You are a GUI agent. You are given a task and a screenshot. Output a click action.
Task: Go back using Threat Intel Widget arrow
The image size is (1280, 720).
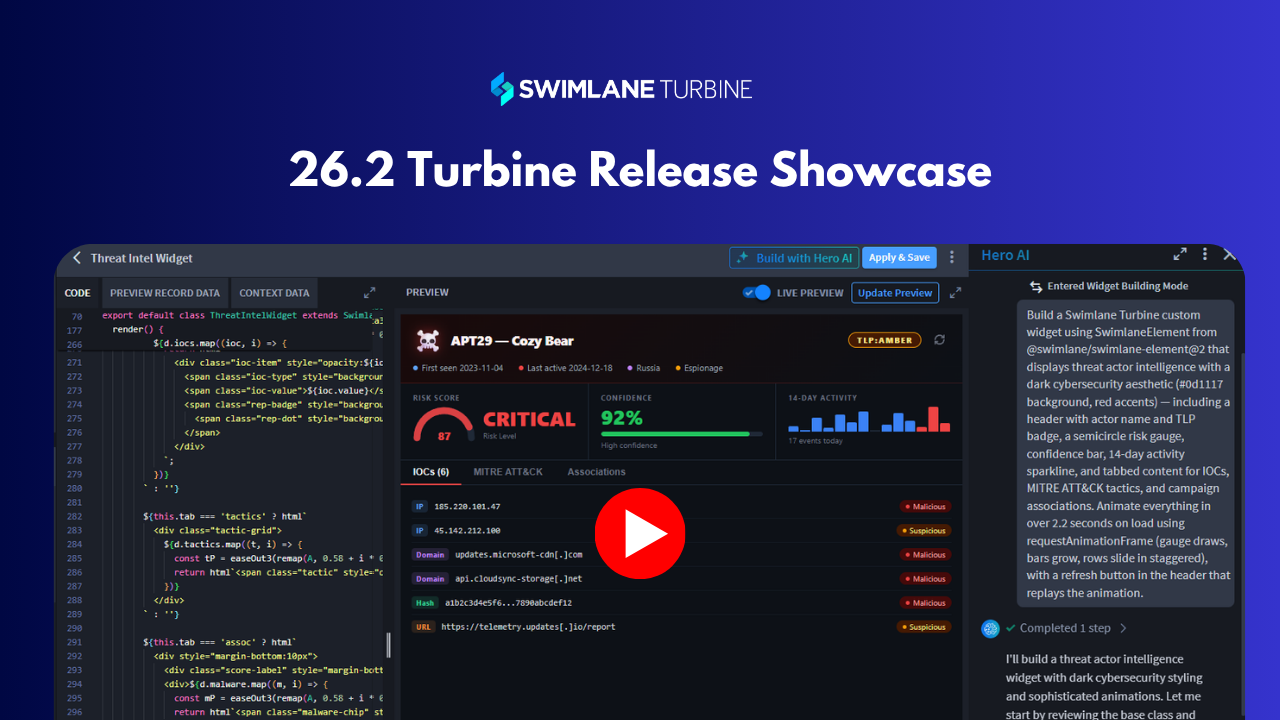tap(77, 258)
